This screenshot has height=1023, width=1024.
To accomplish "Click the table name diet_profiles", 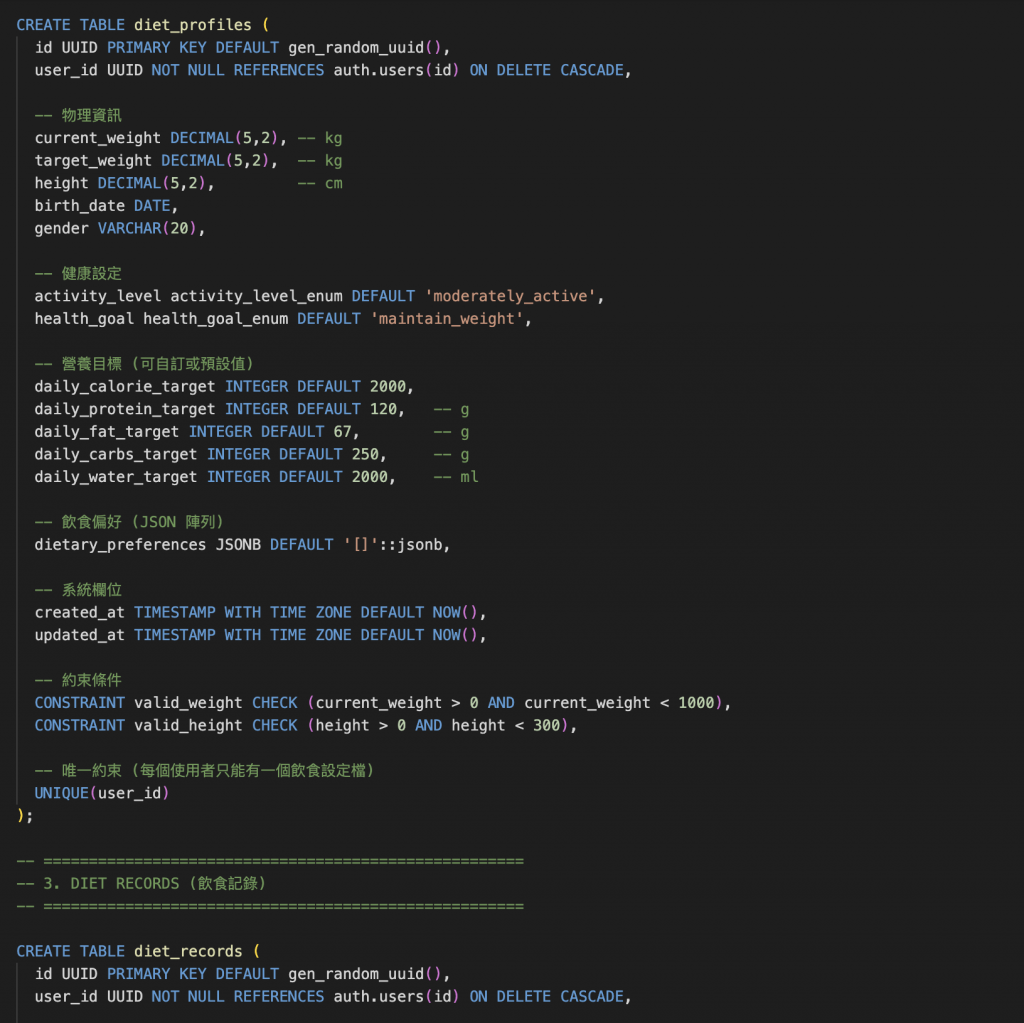I will click(x=193, y=25).
